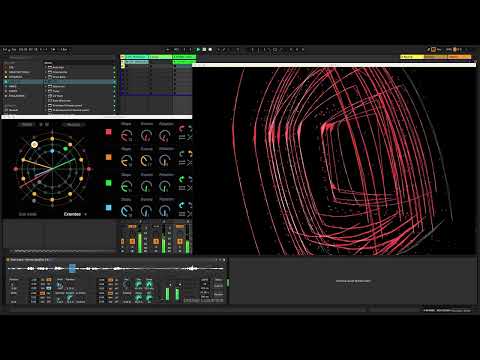Click the third knob in the orange lane
Viewport: 480px width, 360px height.
(165, 161)
